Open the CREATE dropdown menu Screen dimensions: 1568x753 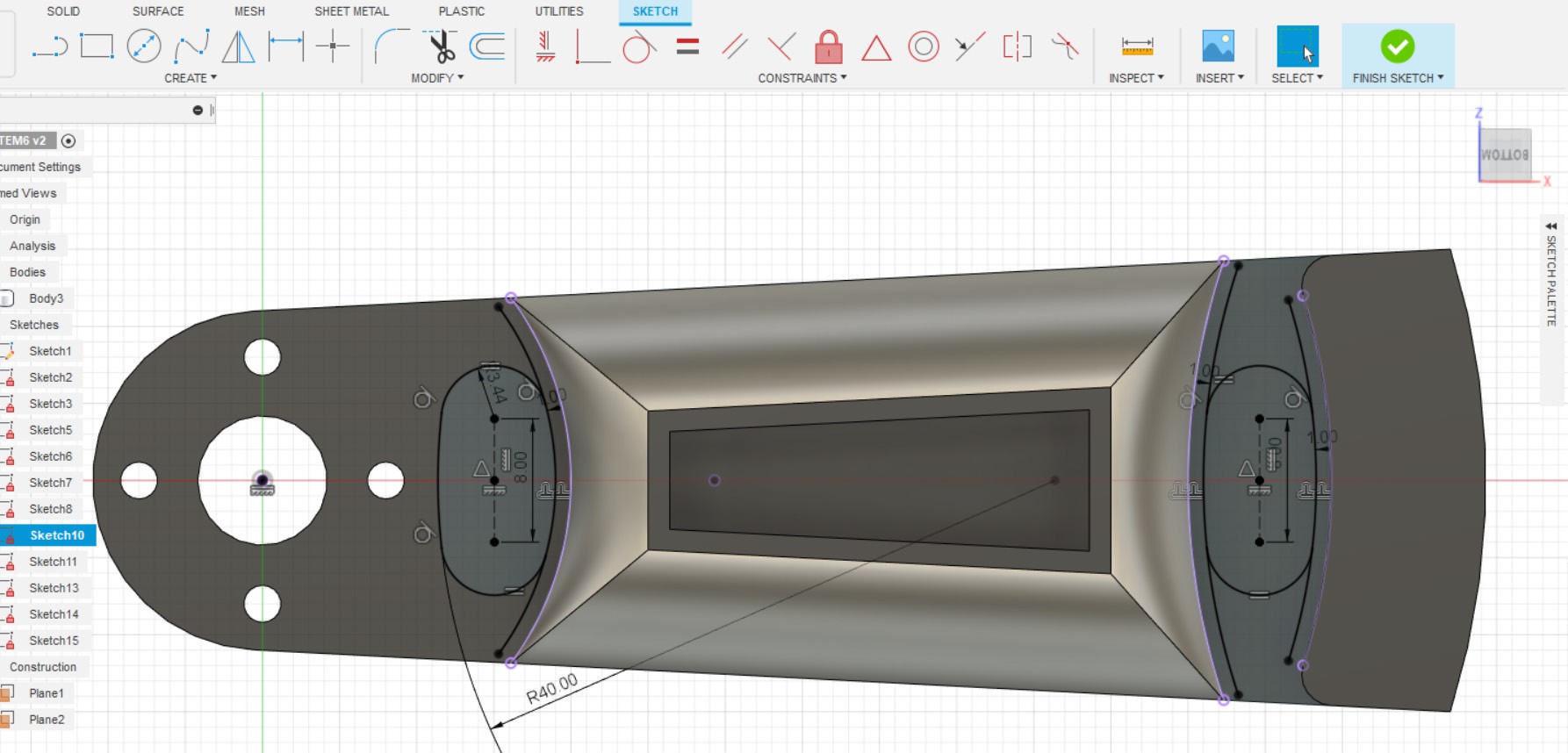coord(190,78)
